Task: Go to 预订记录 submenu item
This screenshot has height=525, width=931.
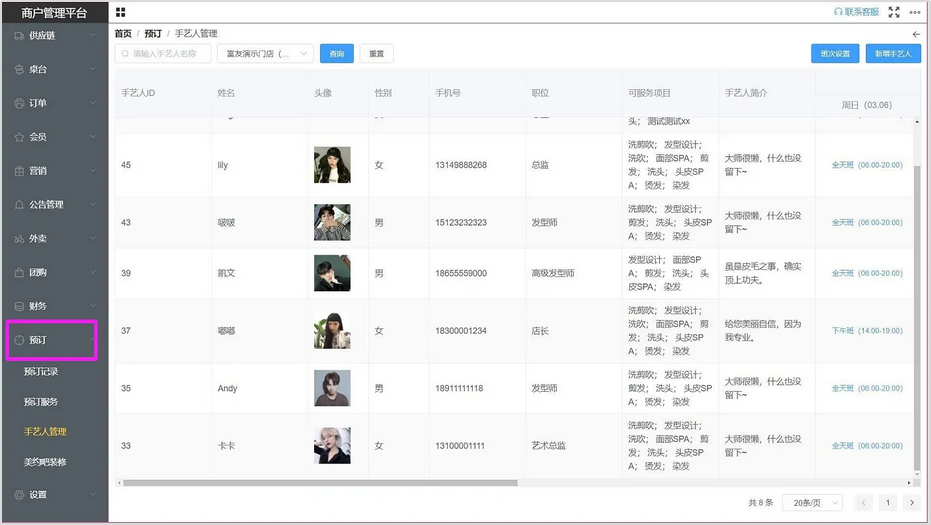Action: (41, 371)
